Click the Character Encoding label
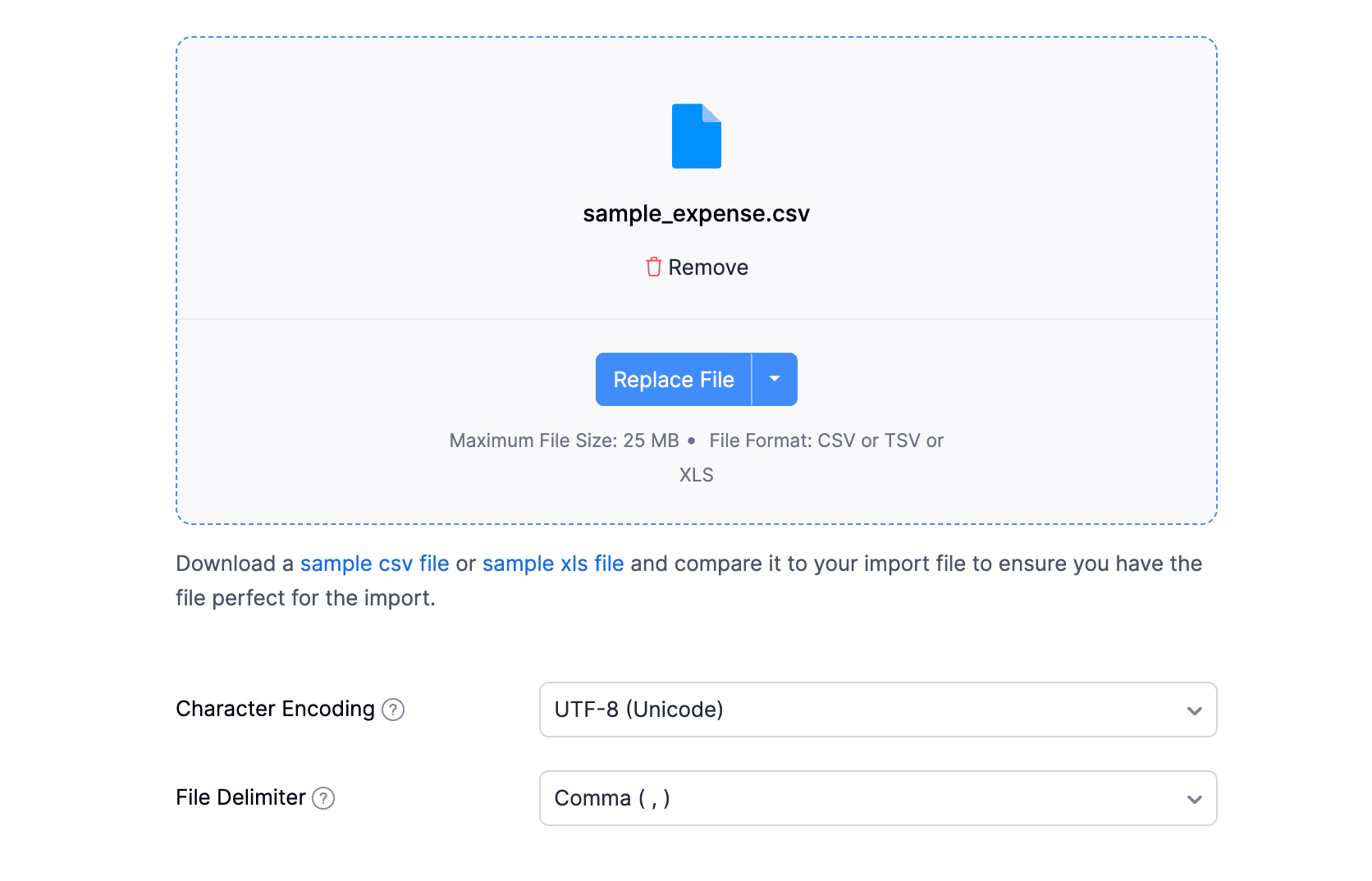The height and width of the screenshot is (881, 1372). point(275,709)
